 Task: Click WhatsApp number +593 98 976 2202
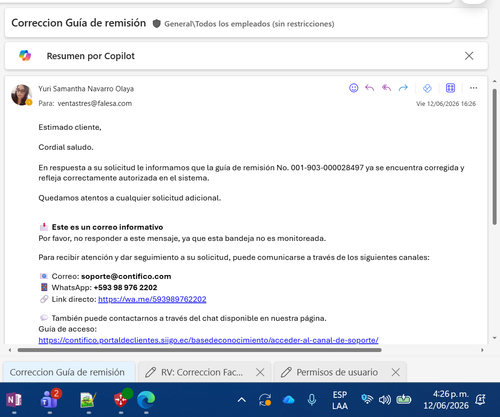click(125, 288)
